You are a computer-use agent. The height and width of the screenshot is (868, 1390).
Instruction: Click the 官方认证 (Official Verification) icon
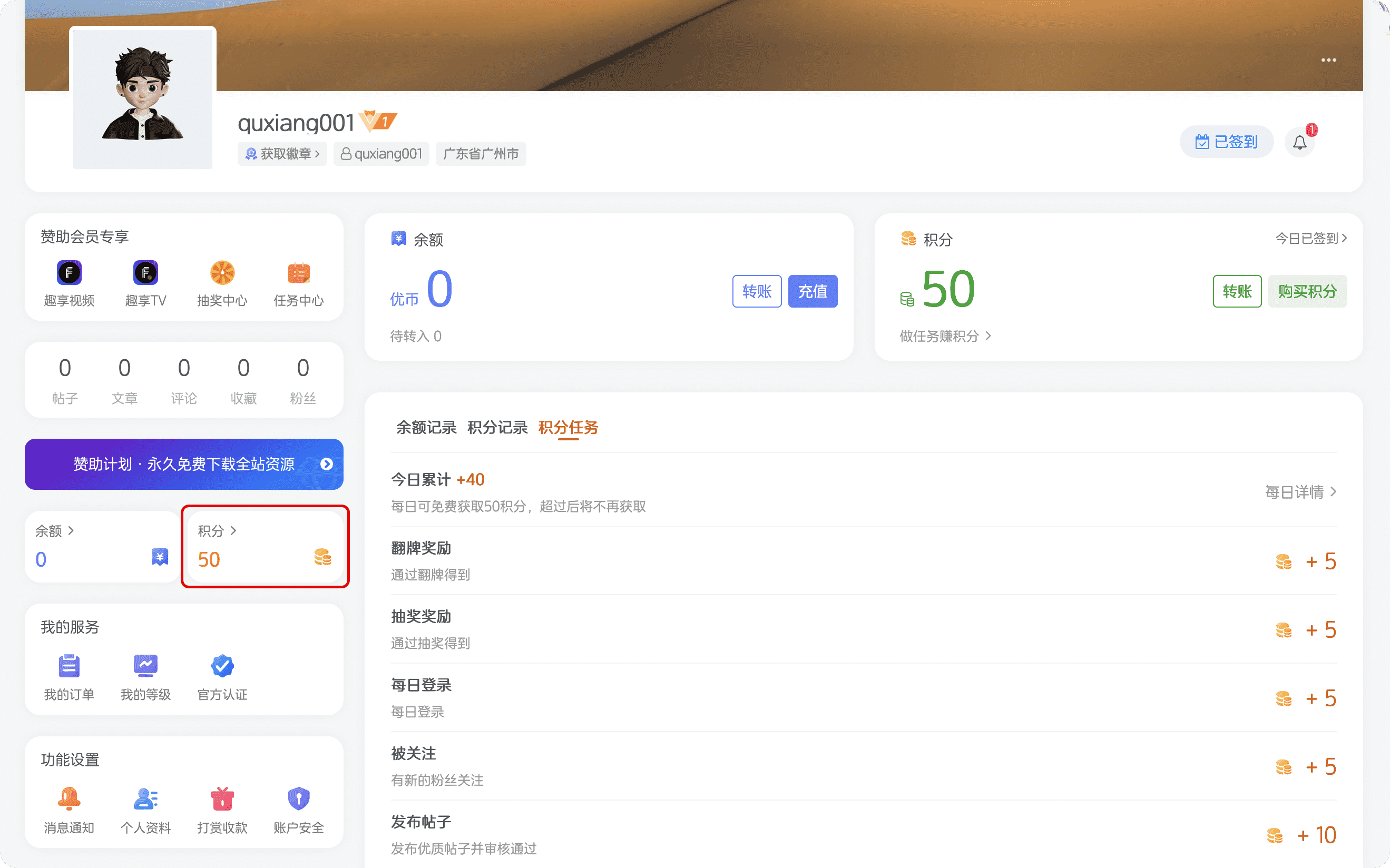click(222, 666)
